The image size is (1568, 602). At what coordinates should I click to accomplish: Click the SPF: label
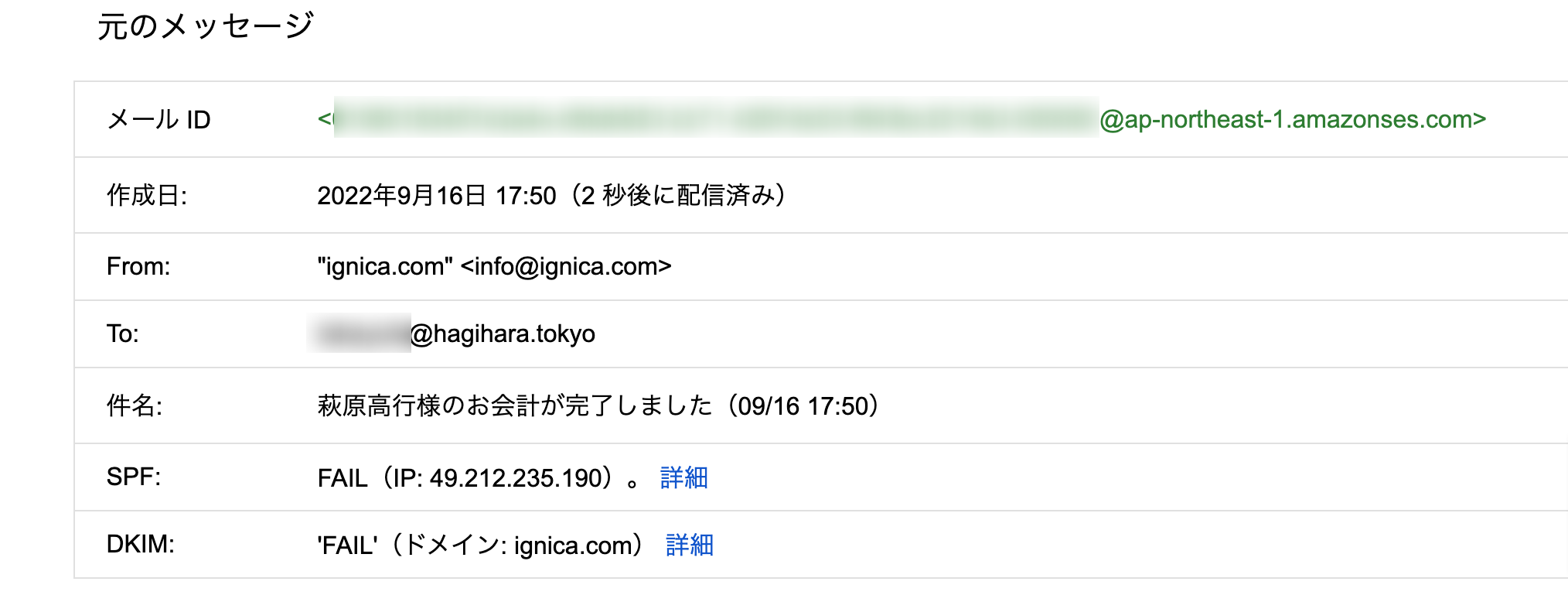(x=134, y=477)
